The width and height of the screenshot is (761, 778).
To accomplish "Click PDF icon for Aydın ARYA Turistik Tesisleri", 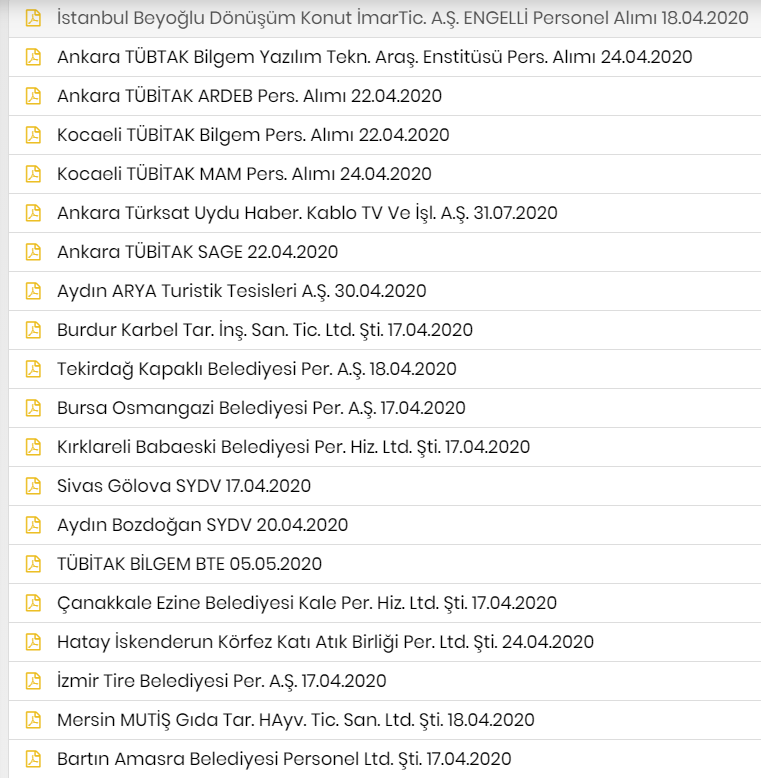I will [x=33, y=290].
